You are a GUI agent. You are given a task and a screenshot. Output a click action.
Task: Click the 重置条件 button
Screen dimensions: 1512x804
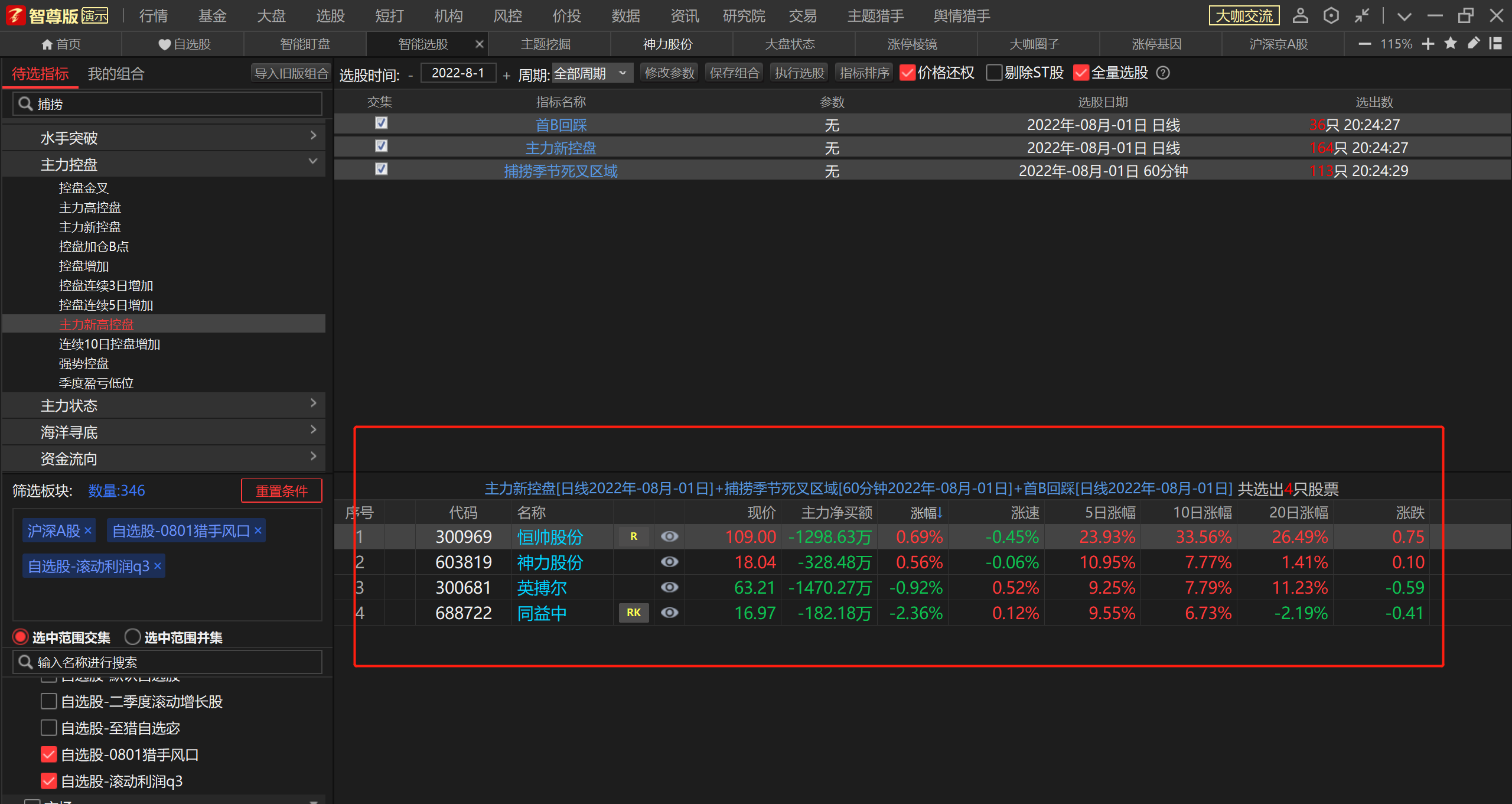point(282,491)
